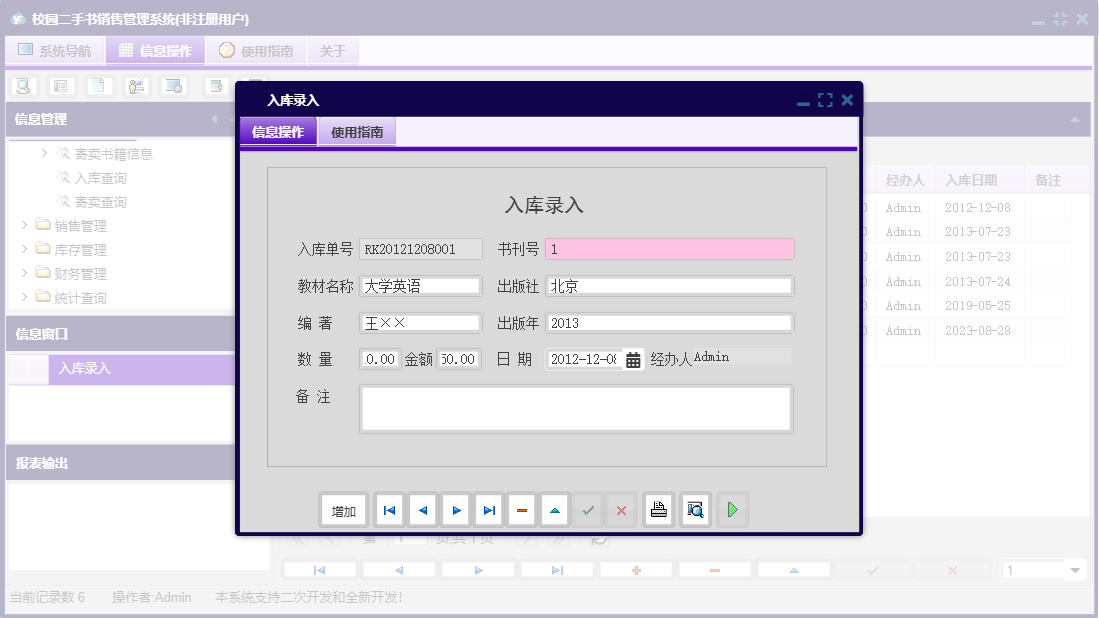The width and height of the screenshot is (1099, 618).
Task: Confirm record with the green checkmark icon
Action: (588, 509)
